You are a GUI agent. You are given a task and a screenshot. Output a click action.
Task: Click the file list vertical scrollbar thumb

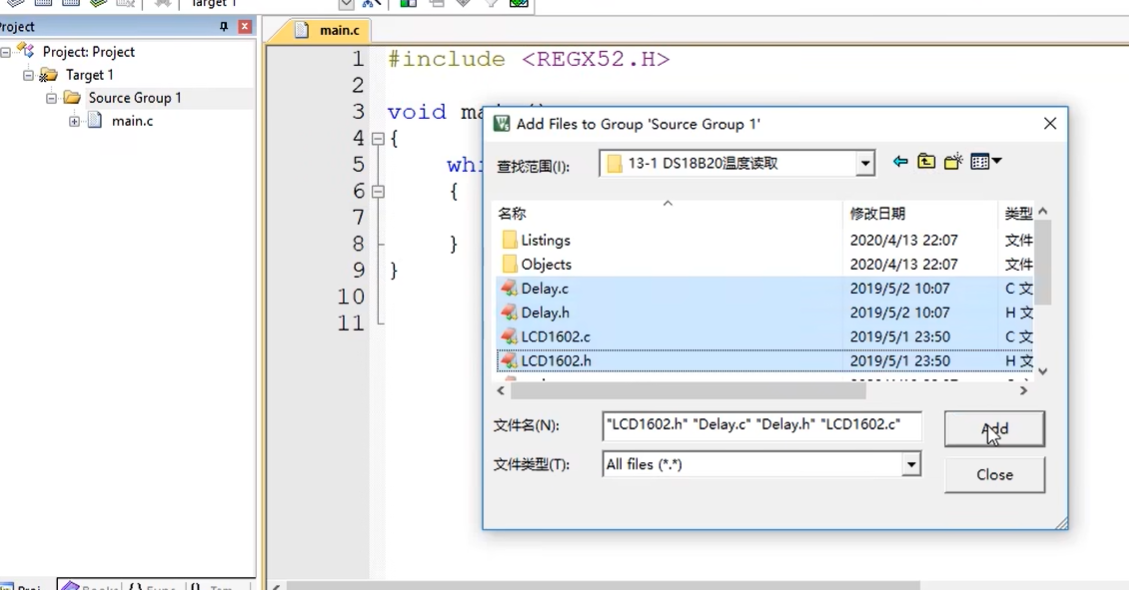(1043, 262)
